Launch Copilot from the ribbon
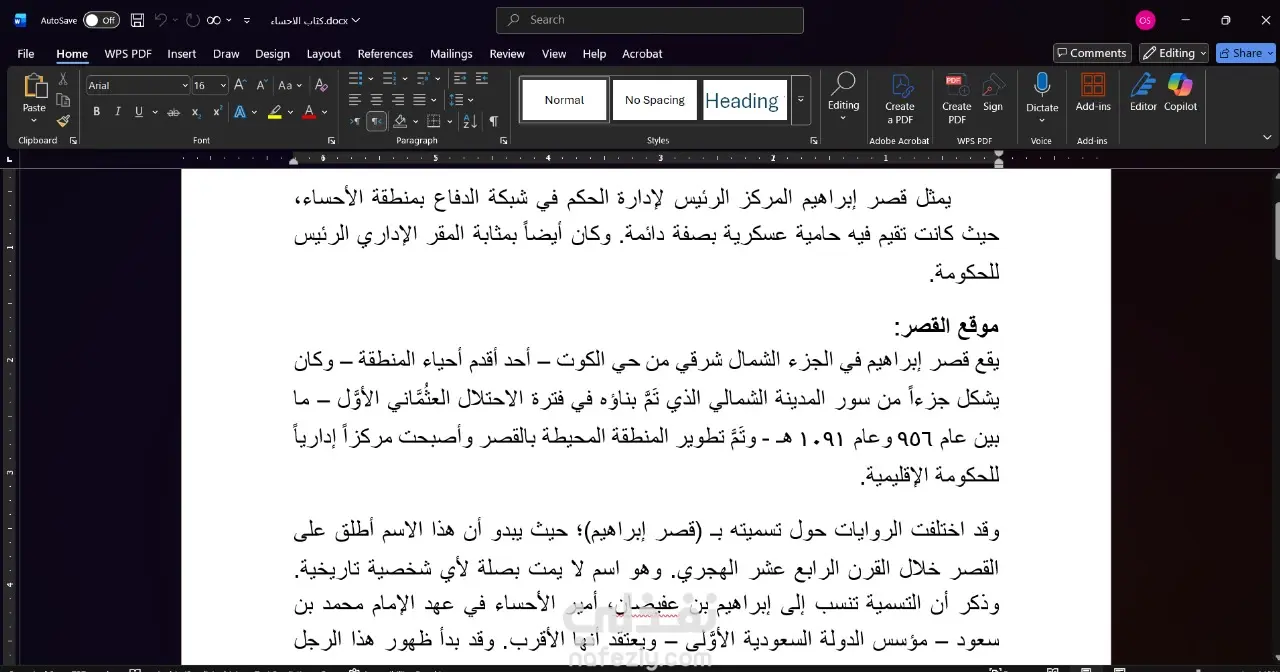 [x=1180, y=91]
